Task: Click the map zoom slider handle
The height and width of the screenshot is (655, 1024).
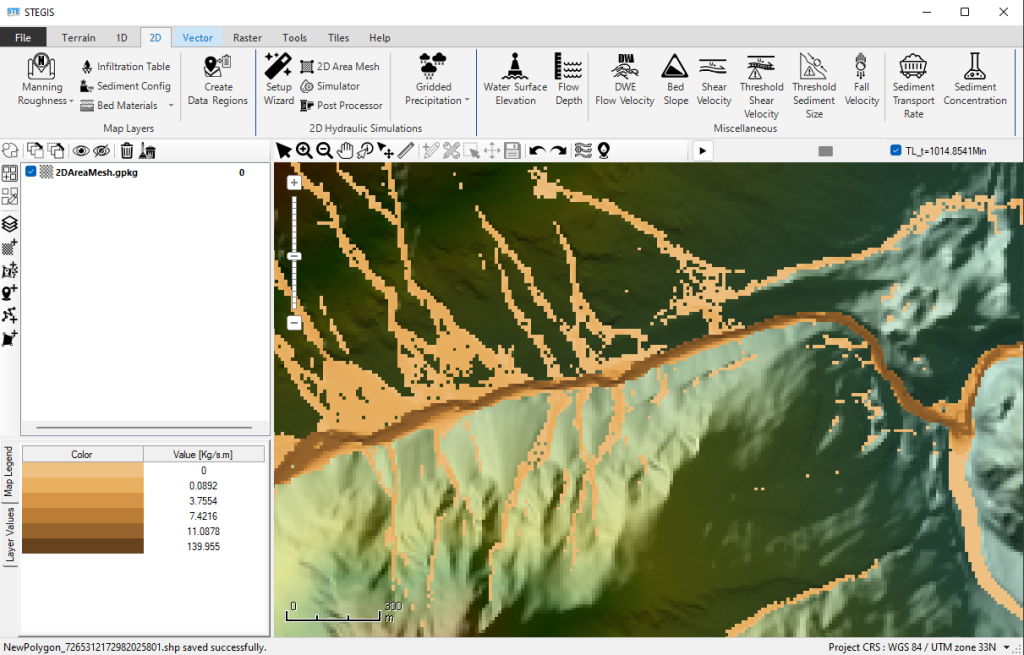Action: pyautogui.click(x=294, y=256)
